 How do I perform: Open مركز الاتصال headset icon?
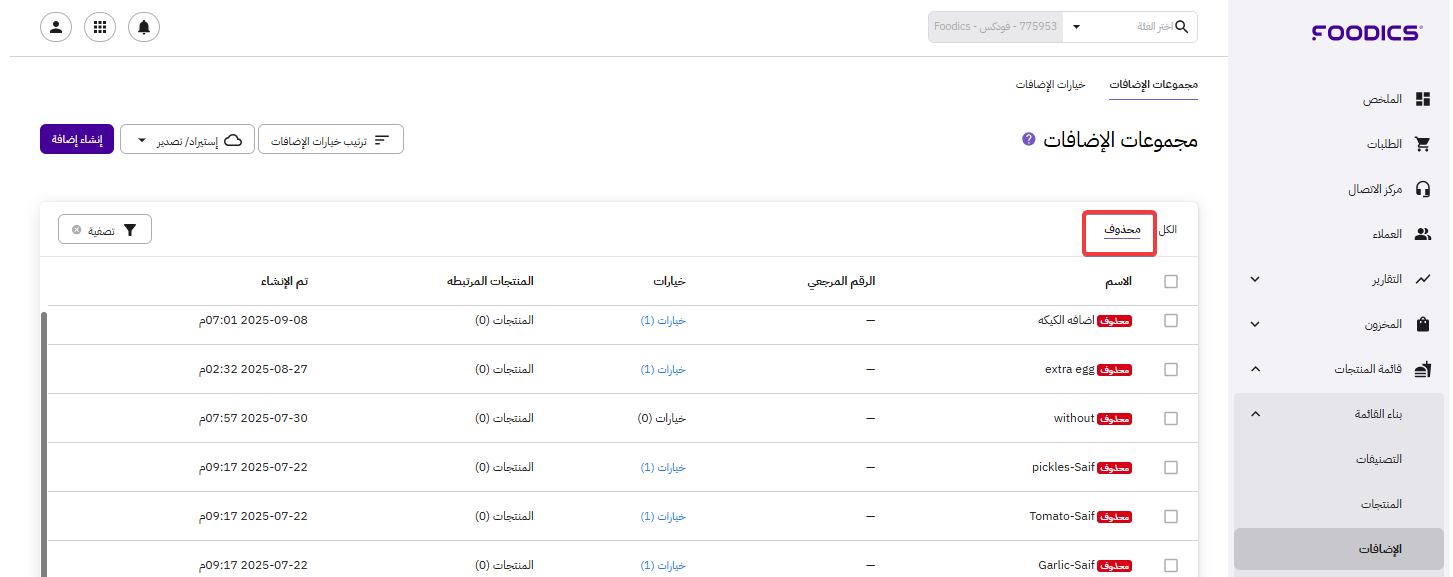tap(1422, 189)
